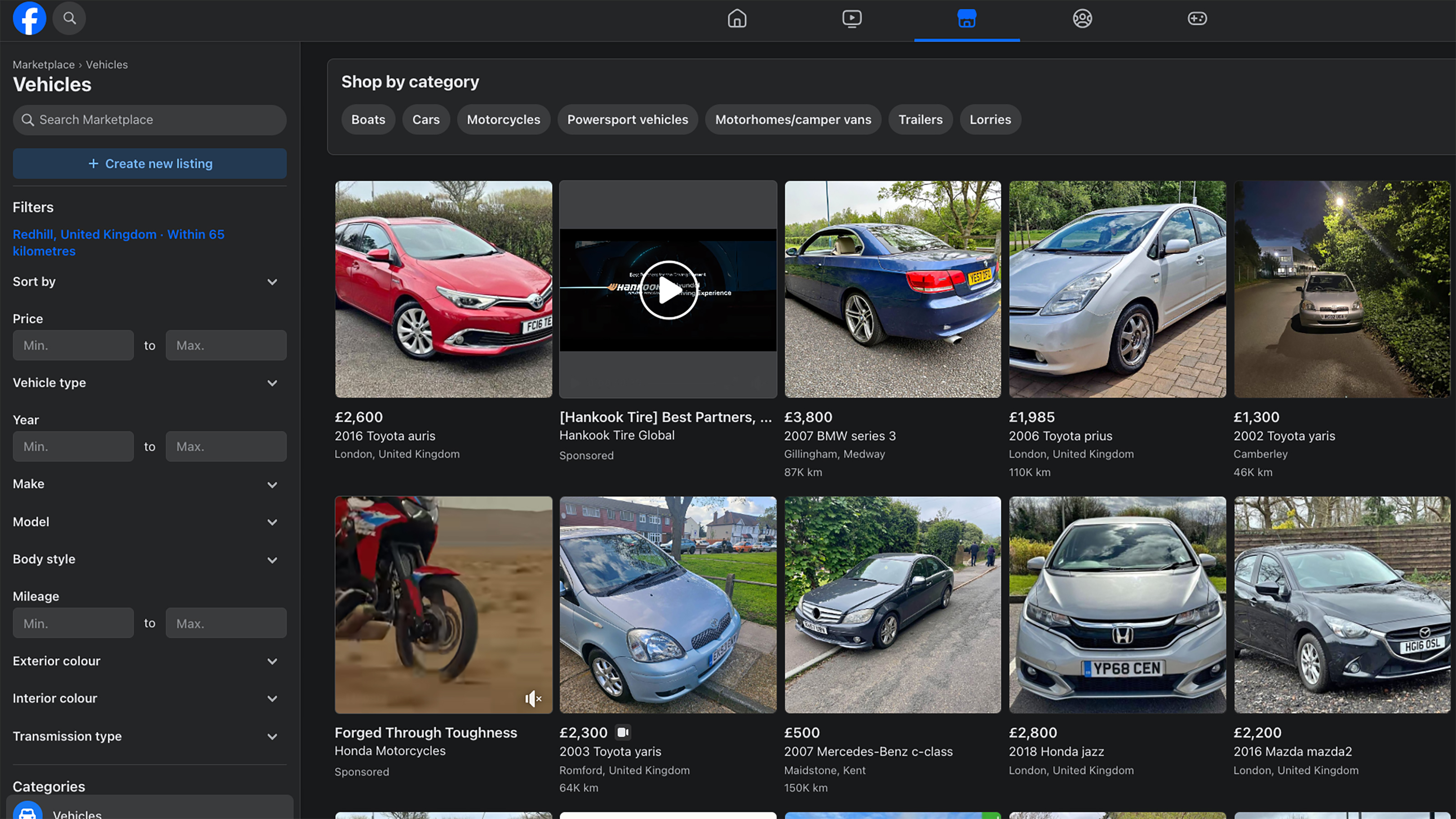Click the Price Min. field

73,345
